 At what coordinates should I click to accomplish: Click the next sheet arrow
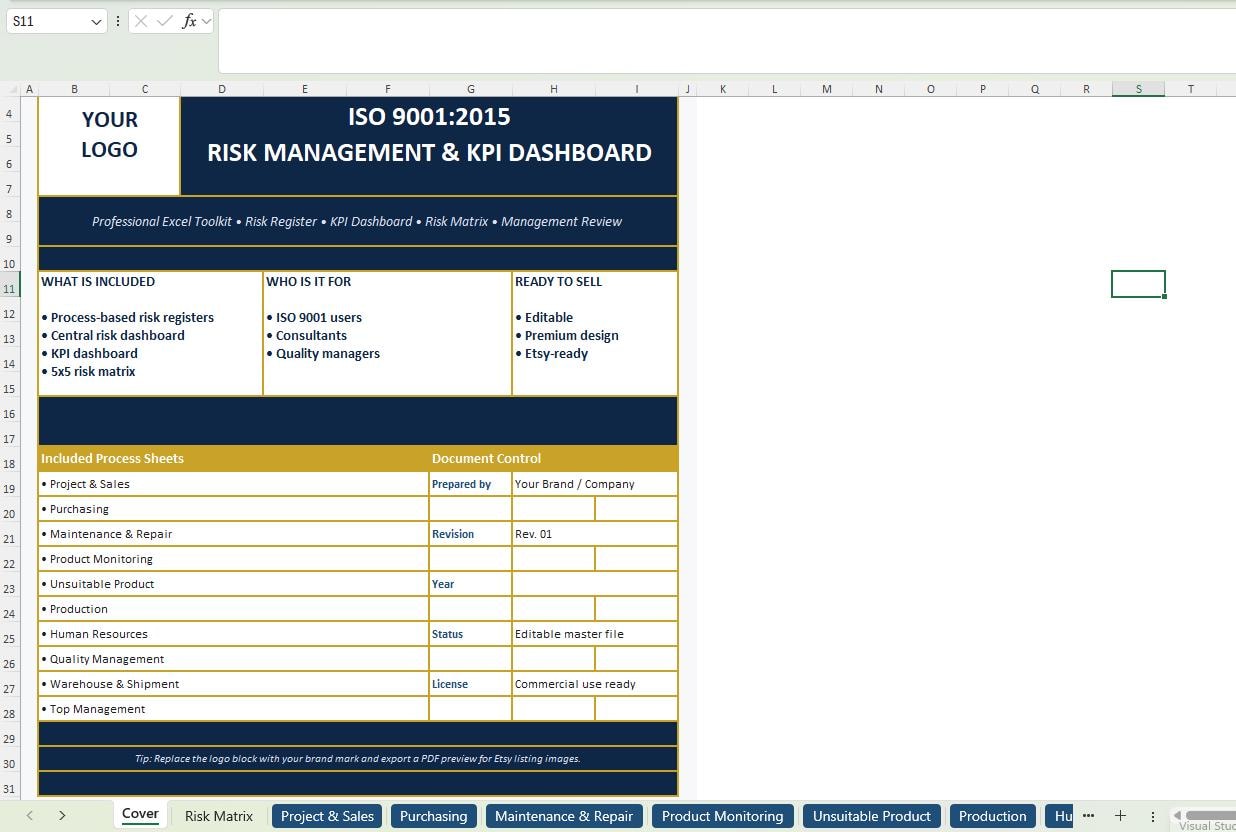point(62,816)
